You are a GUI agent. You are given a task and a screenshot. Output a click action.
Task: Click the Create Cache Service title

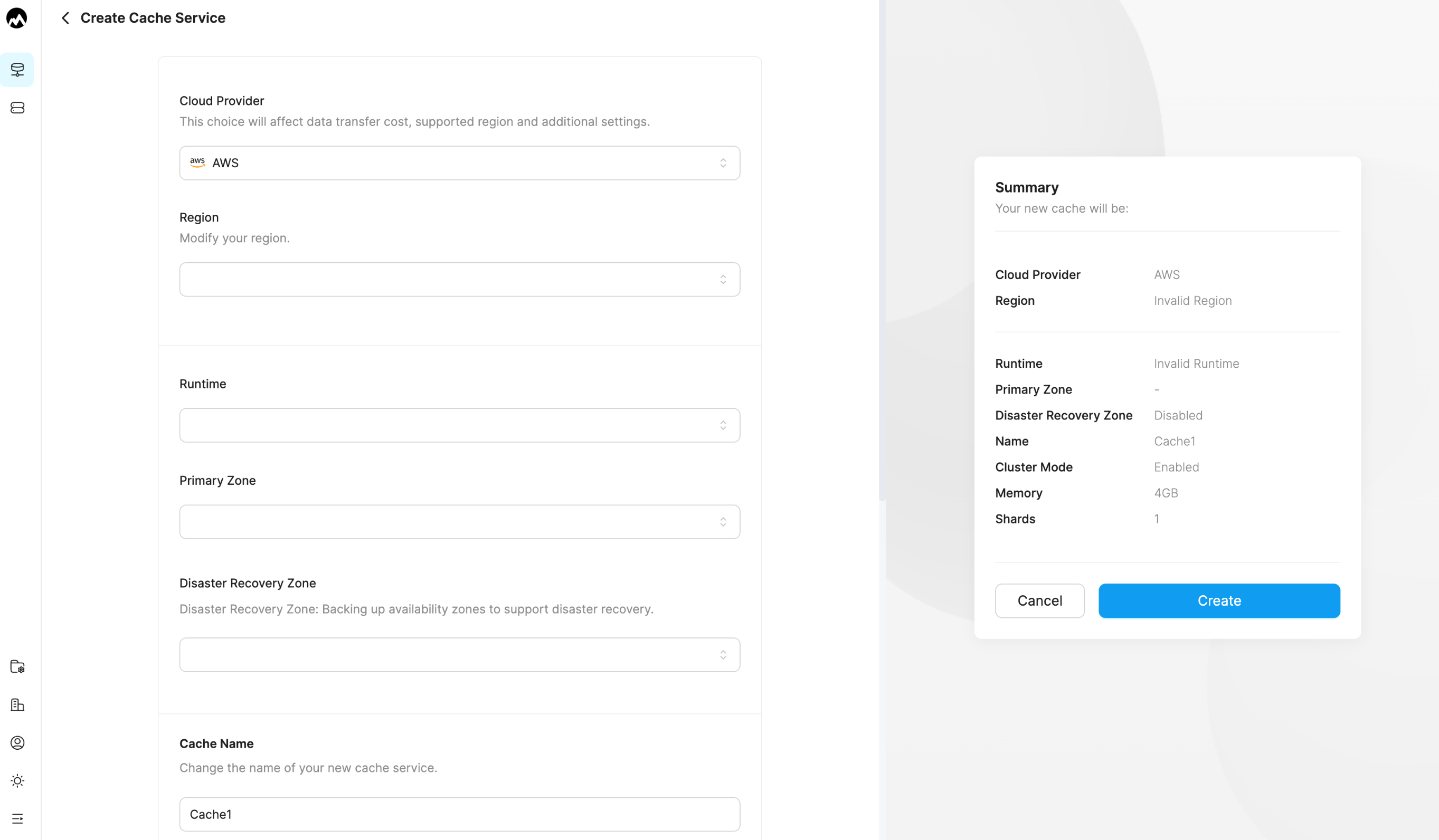[153, 18]
